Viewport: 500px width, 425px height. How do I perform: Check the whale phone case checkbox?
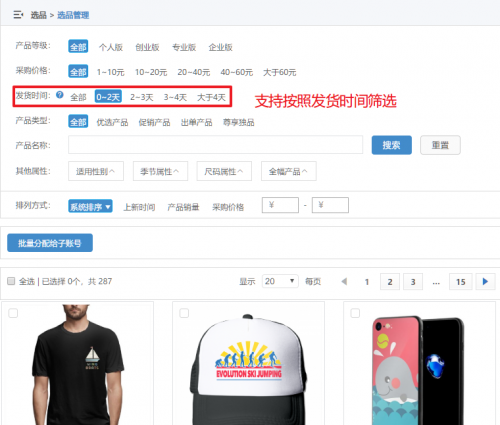(x=355, y=313)
